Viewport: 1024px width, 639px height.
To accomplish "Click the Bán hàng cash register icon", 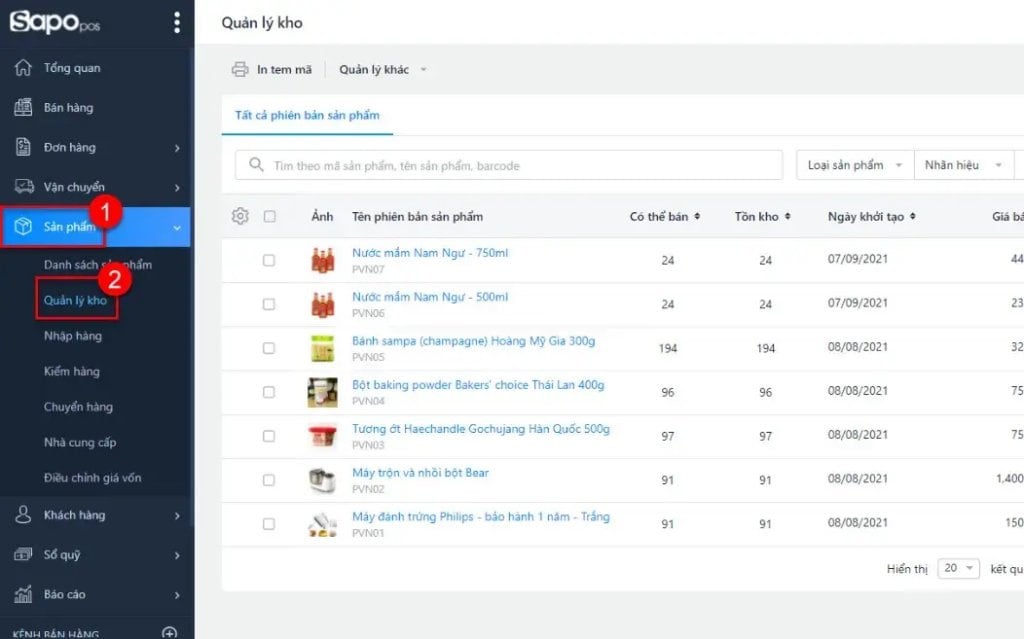I will [24, 108].
